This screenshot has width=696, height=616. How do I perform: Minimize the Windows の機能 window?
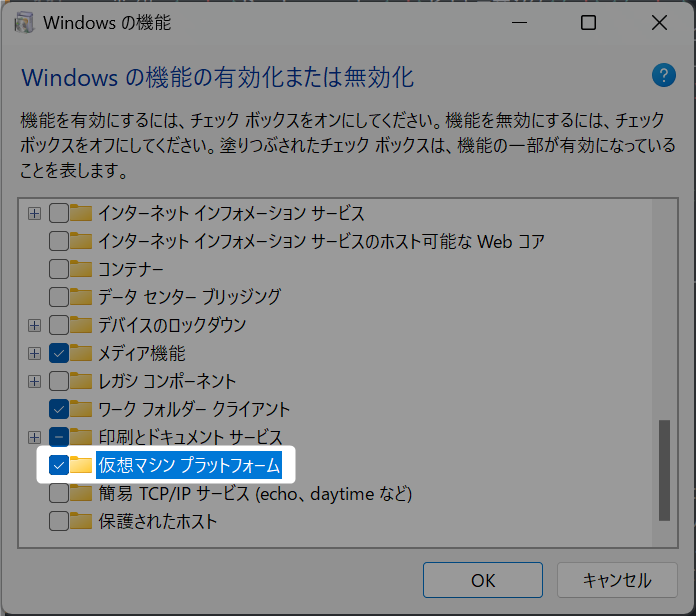pyautogui.click(x=519, y=22)
